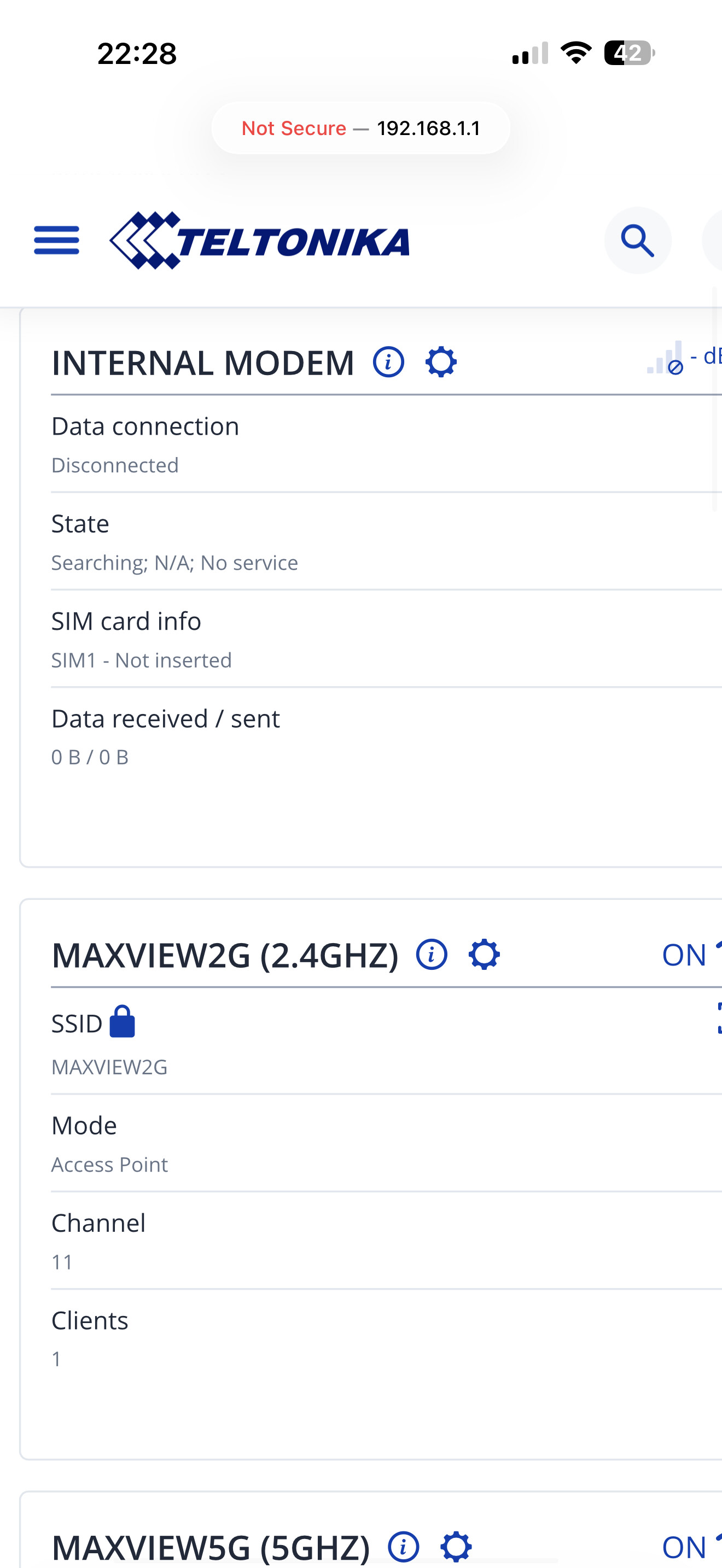Click the modem signal strength indicator
The height and width of the screenshot is (1568, 722).
(665, 358)
